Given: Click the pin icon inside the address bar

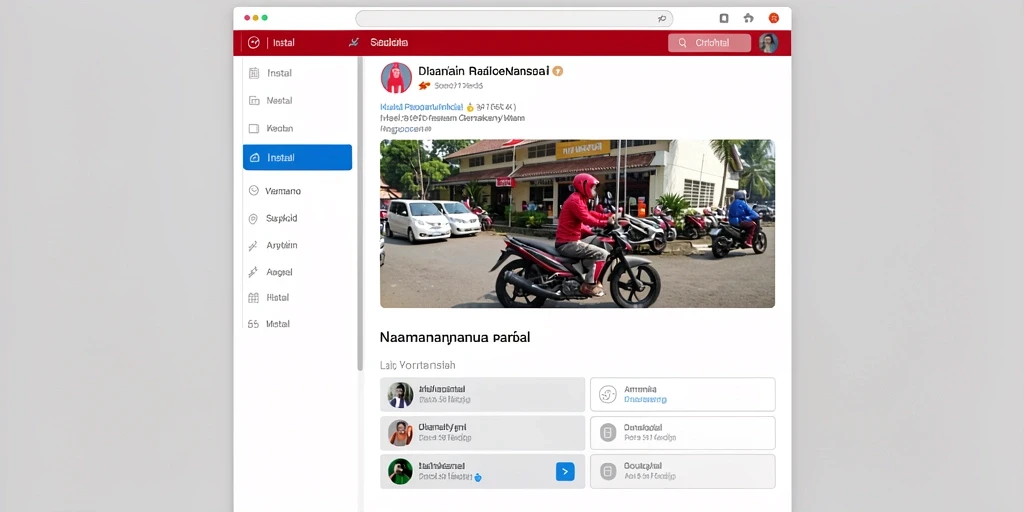Looking at the screenshot, I should [662, 19].
